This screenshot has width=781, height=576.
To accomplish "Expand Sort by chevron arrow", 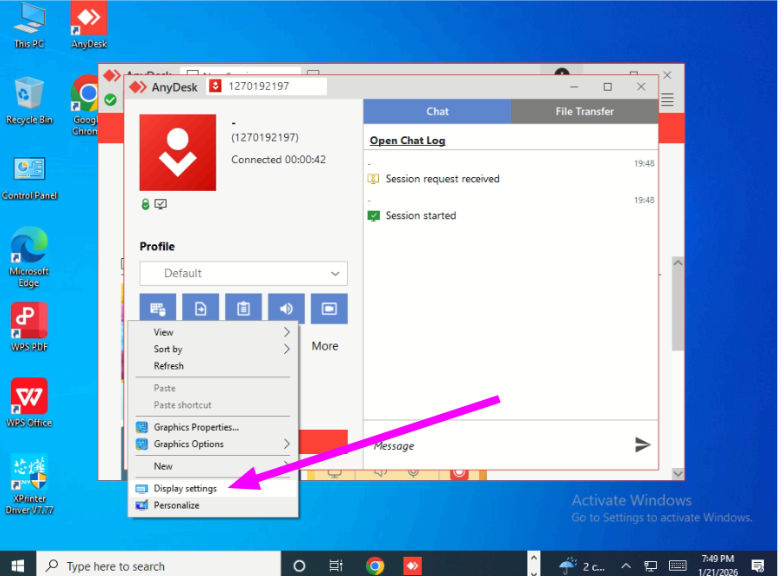I will click(286, 349).
